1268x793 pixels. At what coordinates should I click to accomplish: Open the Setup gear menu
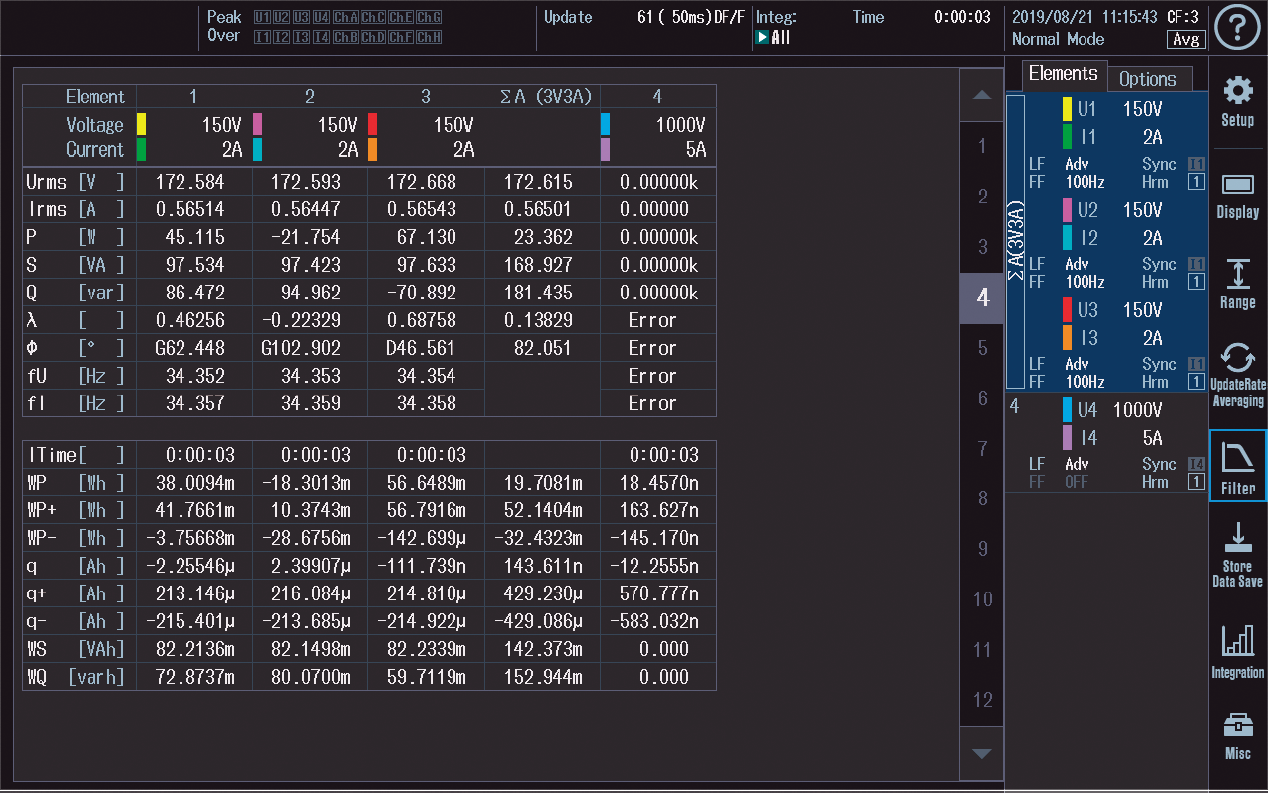[1238, 101]
